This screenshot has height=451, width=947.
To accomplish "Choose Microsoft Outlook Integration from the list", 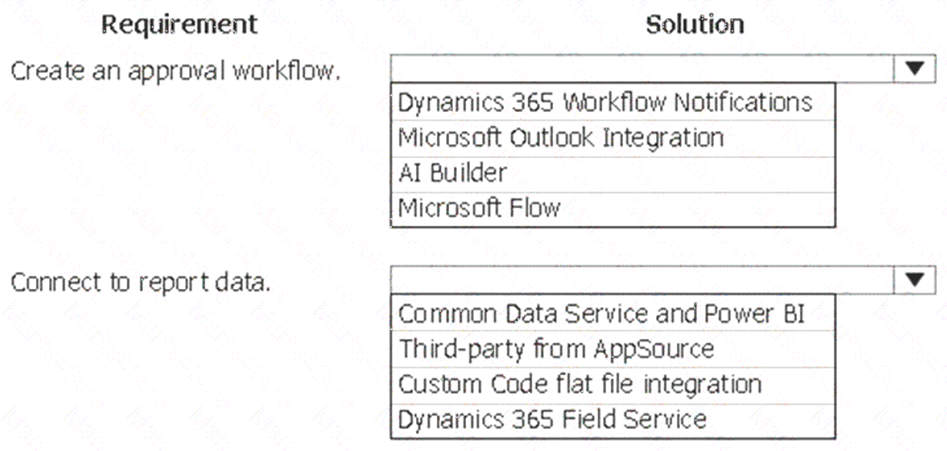I will 613,138.
